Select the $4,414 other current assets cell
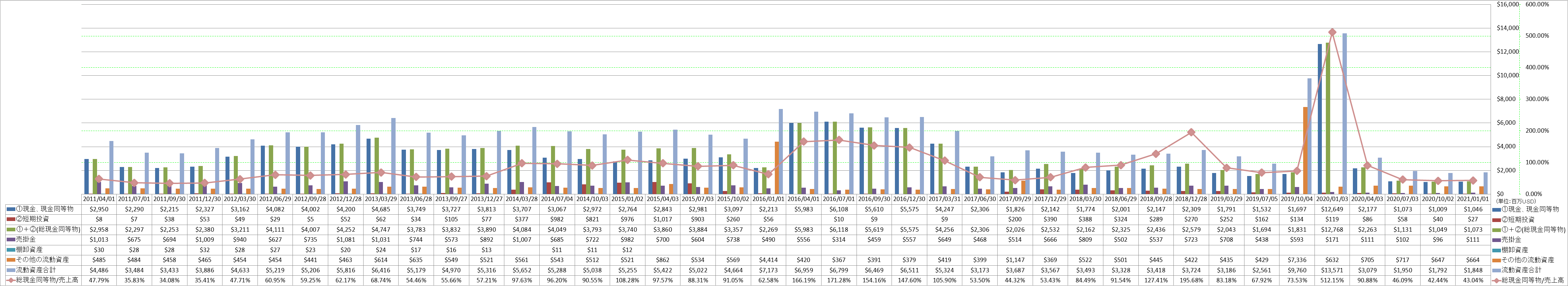The width and height of the screenshot is (1568, 286). pyautogui.click(x=768, y=260)
